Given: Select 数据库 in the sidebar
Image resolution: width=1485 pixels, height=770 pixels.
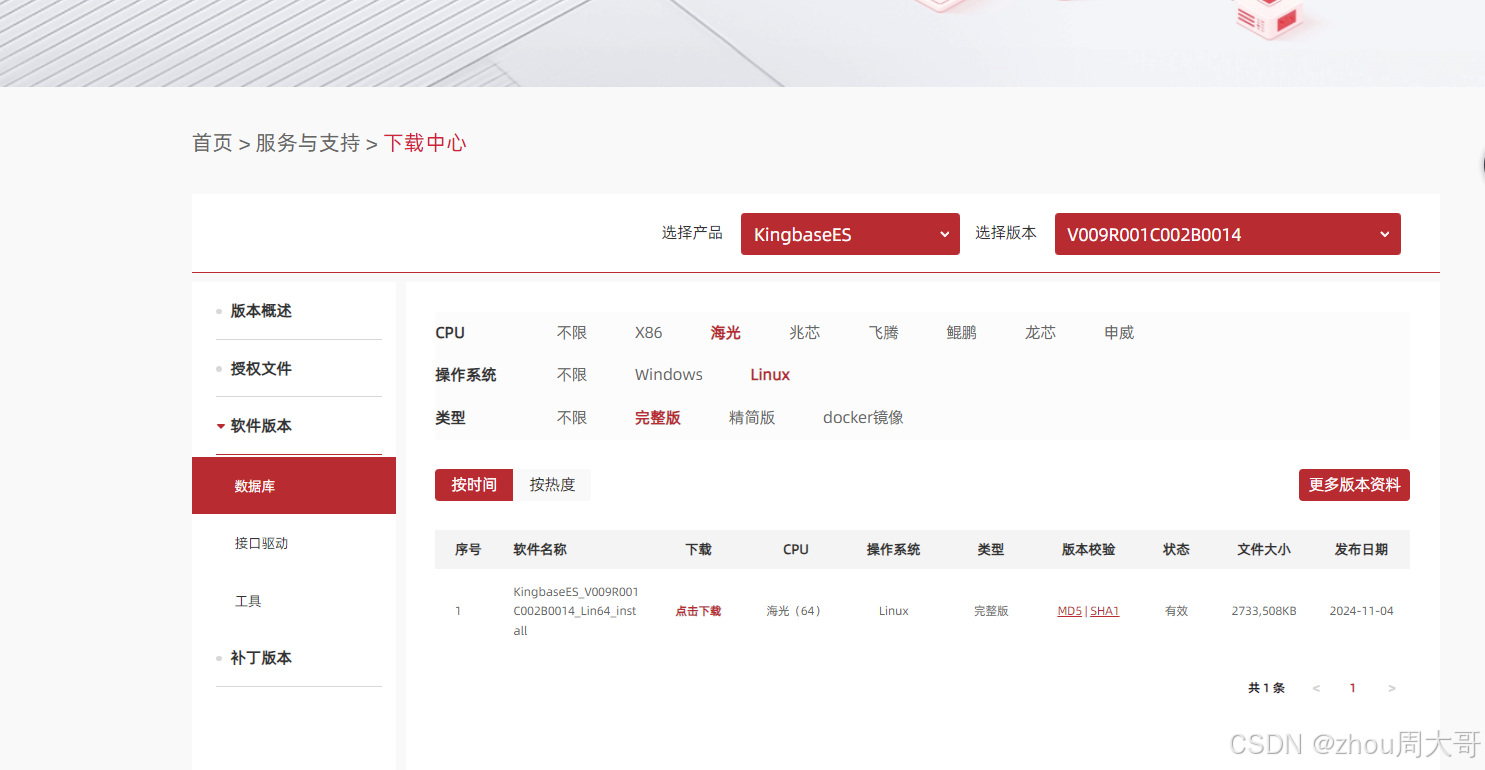Looking at the screenshot, I should pos(294,486).
